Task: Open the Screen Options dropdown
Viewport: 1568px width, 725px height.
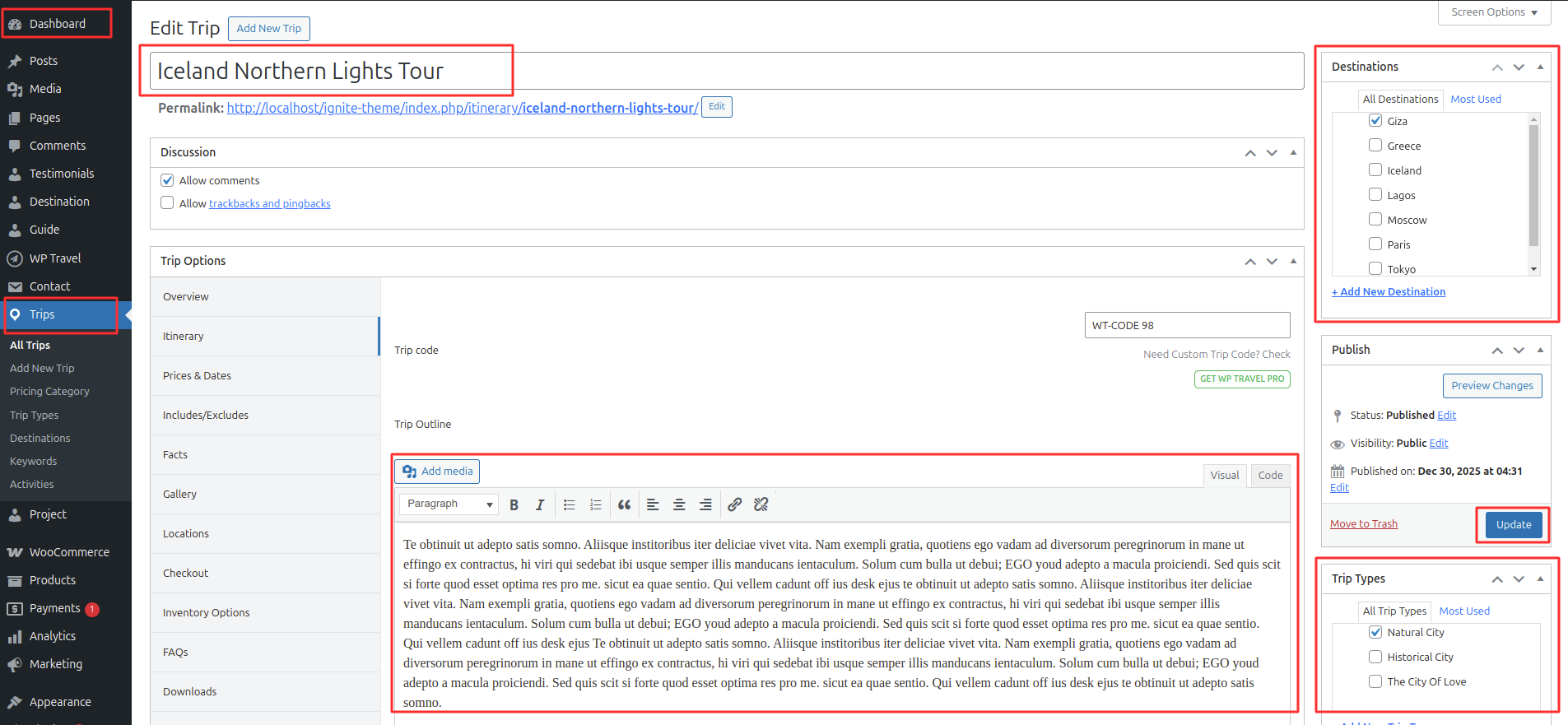Action: click(x=1493, y=12)
